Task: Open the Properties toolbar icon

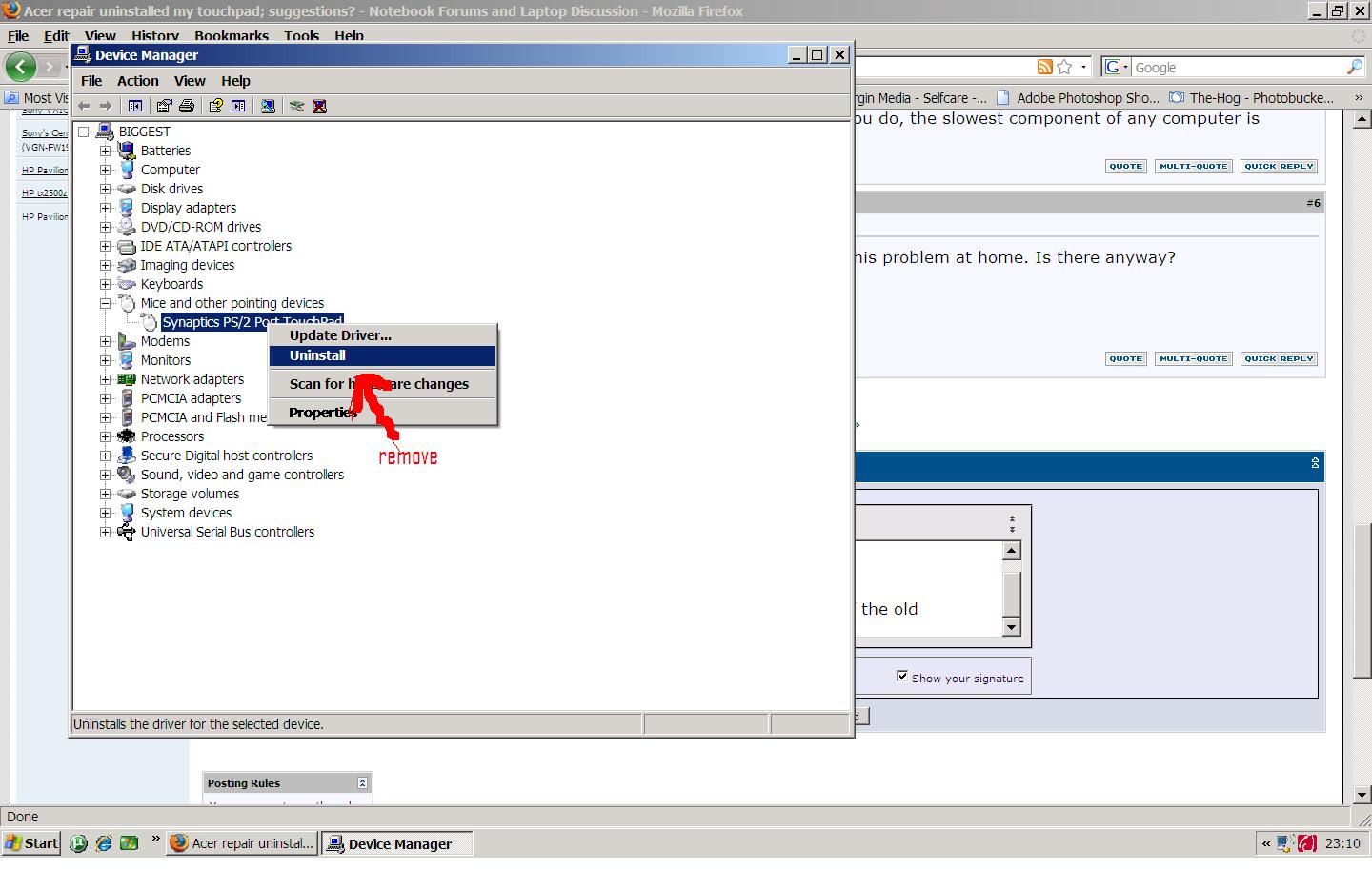Action: 164,106
